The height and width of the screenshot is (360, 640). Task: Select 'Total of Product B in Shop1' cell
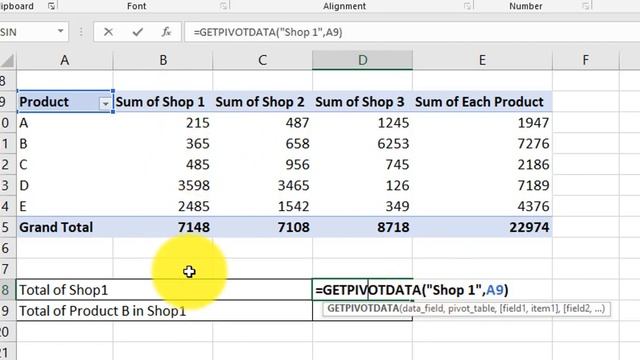point(164,311)
